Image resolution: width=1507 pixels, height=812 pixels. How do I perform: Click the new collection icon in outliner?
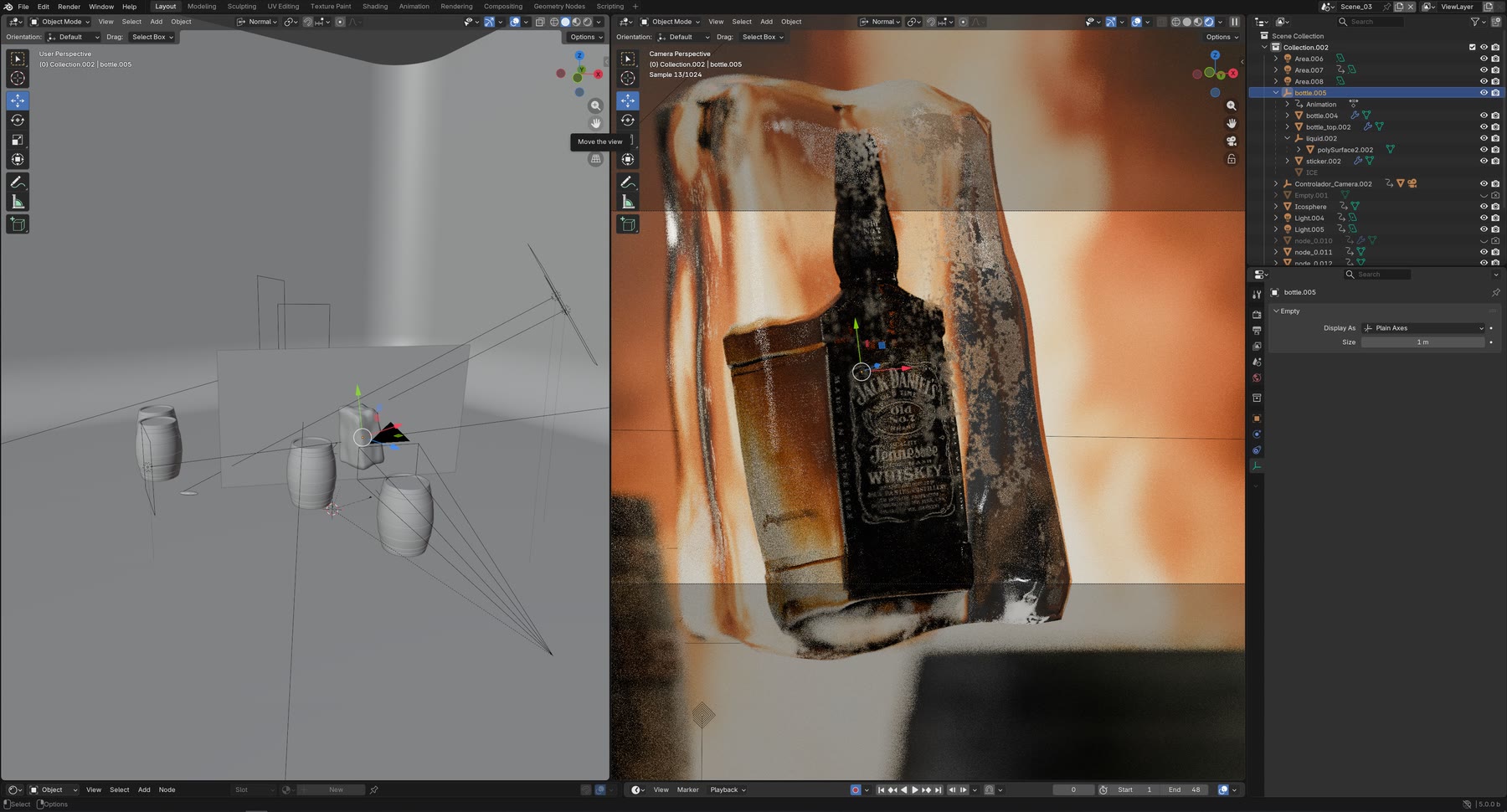click(1495, 22)
